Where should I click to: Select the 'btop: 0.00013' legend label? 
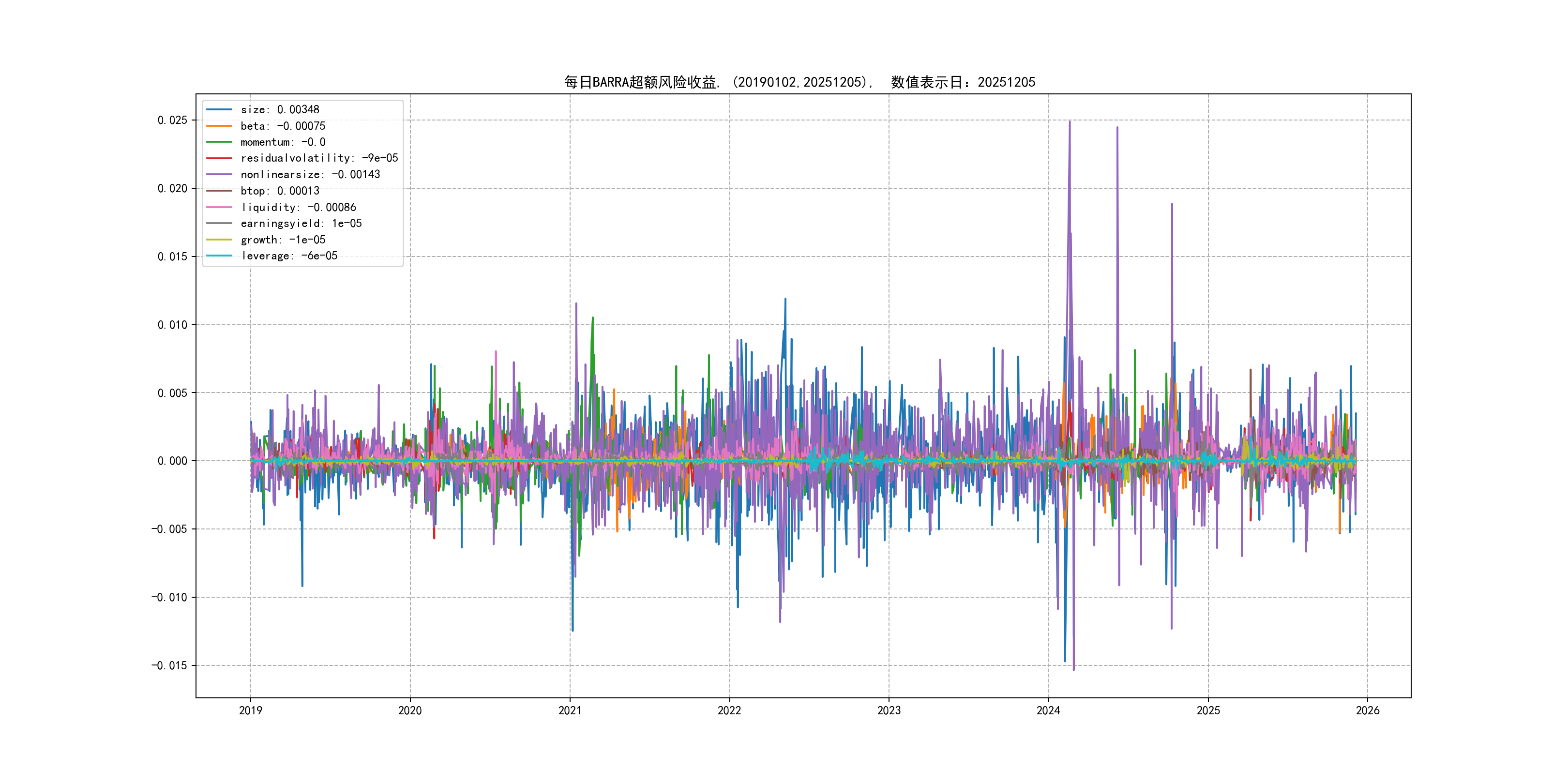point(279,191)
